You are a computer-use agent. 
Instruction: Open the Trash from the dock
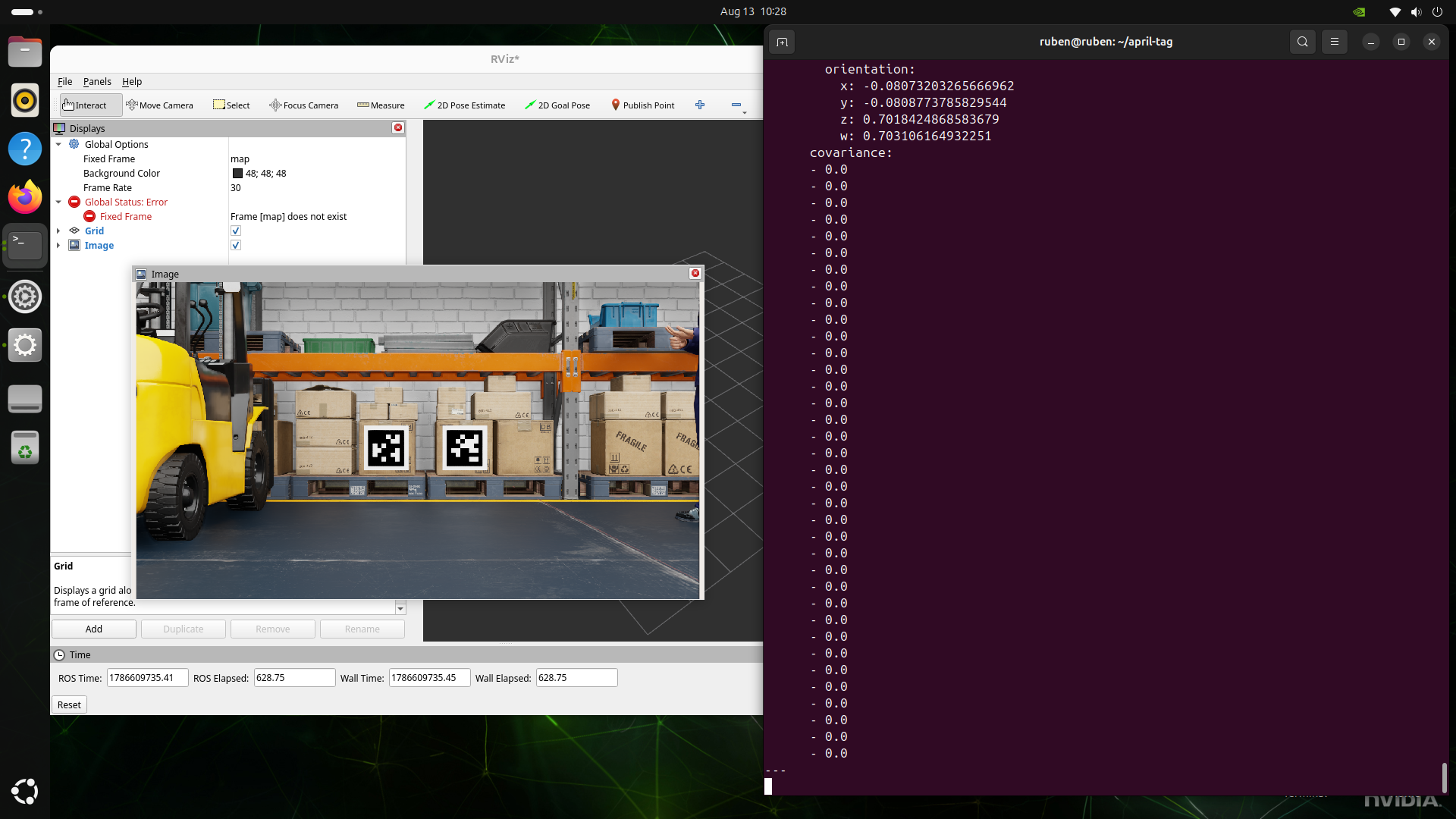point(25,447)
